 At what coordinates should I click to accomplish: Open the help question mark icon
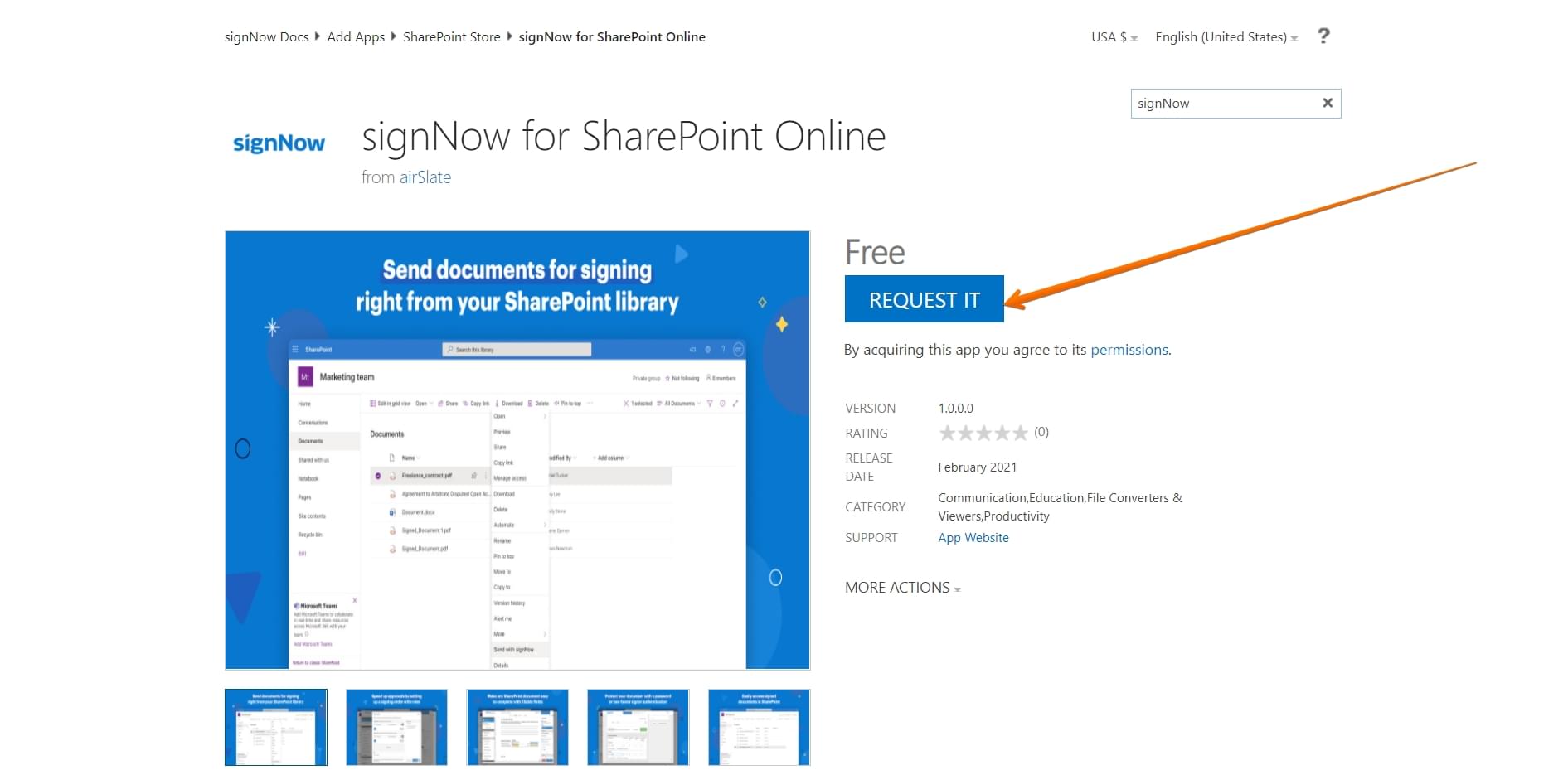(1323, 36)
